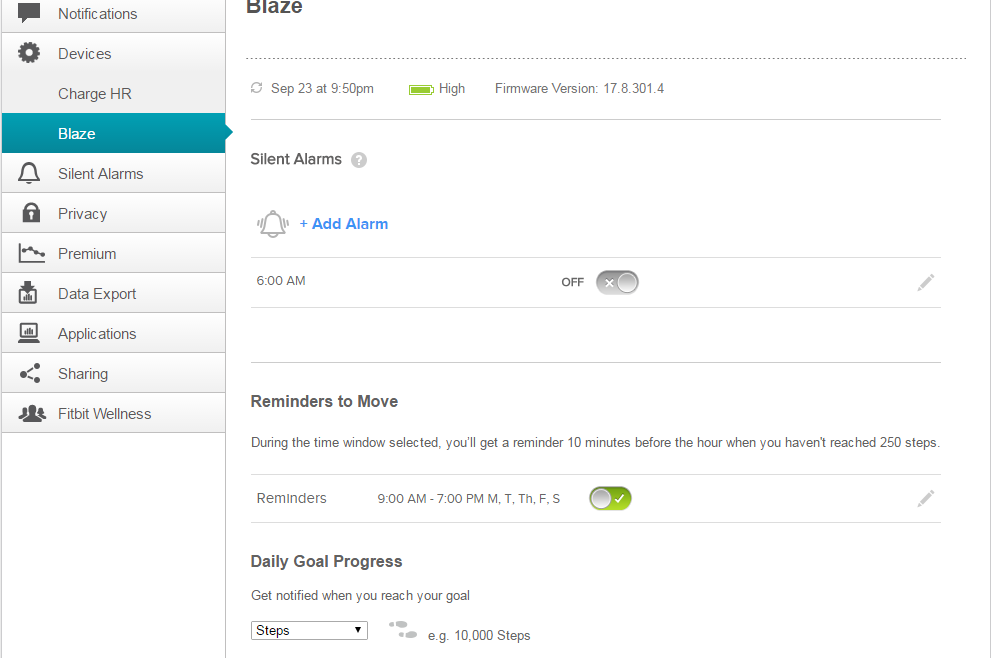The width and height of the screenshot is (991, 658).
Task: Click the reminder schedule 9:00 AM - 7:00 PM
Action: tap(468, 499)
